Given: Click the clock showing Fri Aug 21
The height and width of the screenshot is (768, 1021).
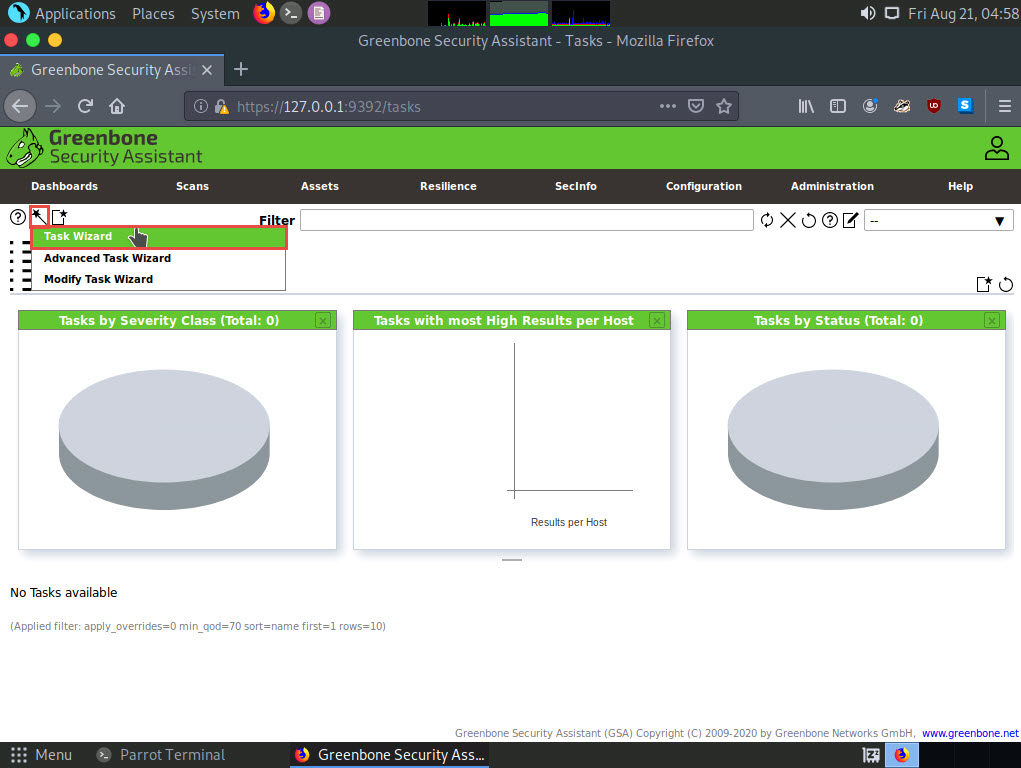Looking at the screenshot, I should click(963, 13).
